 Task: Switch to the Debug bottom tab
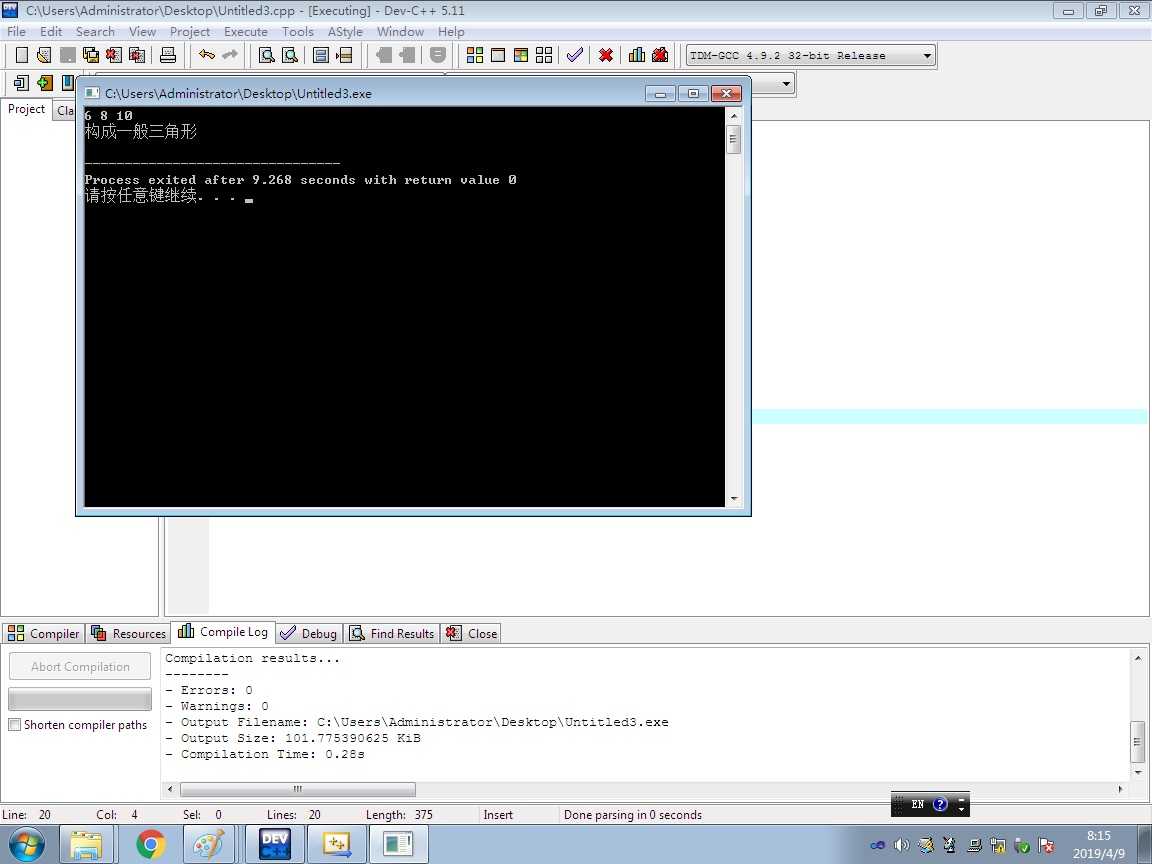point(309,633)
